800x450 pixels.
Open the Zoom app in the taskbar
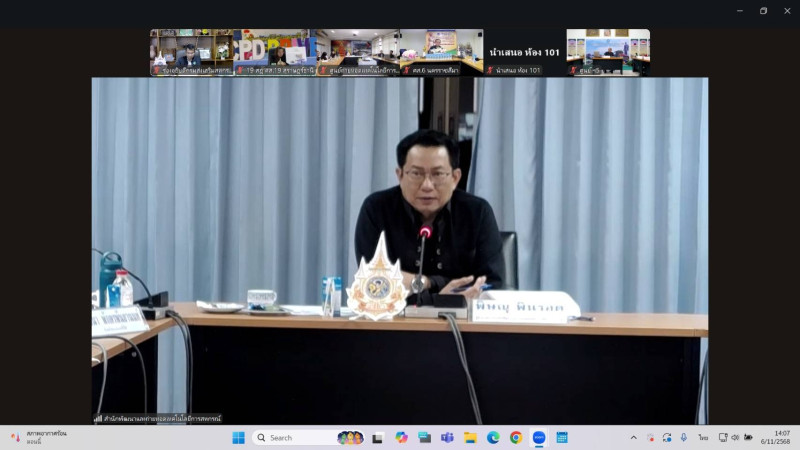pyautogui.click(x=539, y=438)
